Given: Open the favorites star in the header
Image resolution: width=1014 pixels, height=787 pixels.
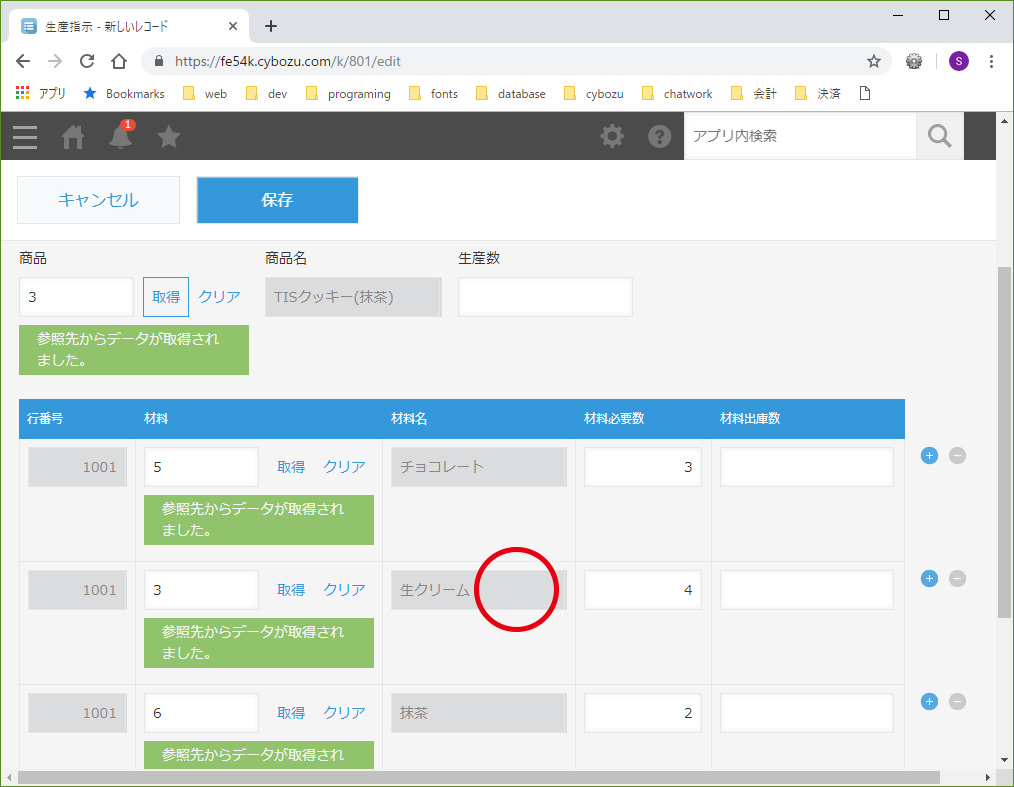Looking at the screenshot, I should 169,136.
